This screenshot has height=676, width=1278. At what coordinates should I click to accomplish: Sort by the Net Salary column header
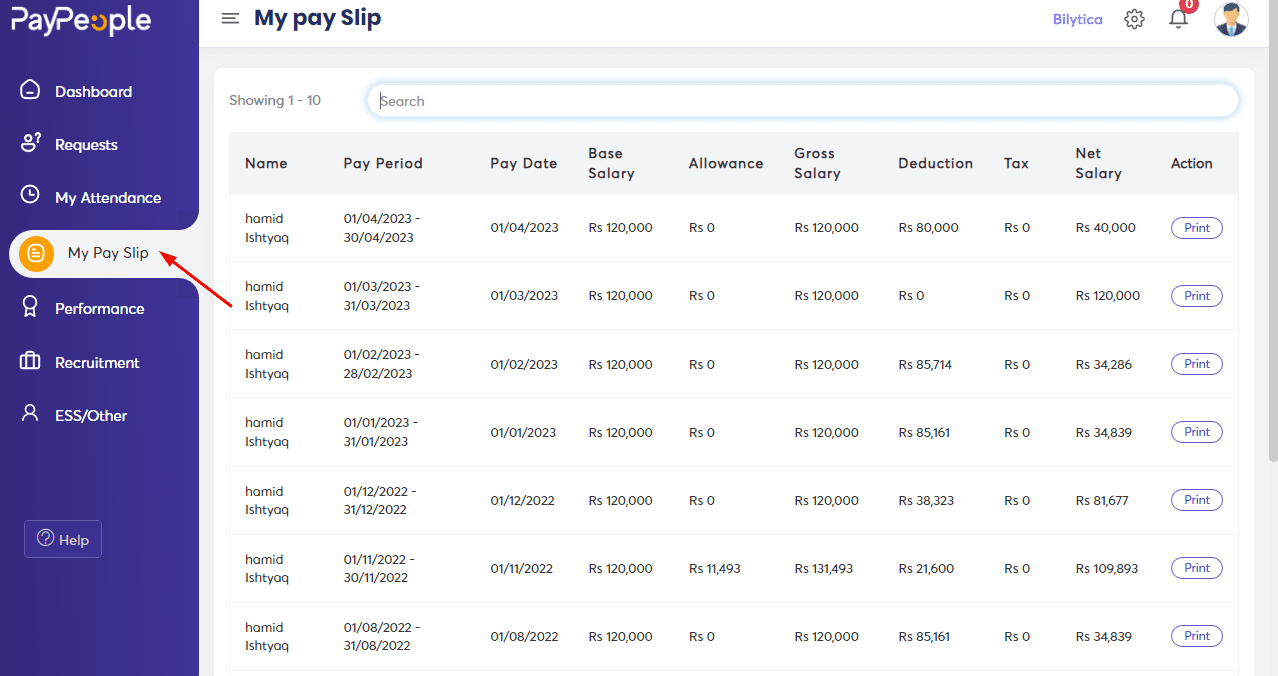1096,163
